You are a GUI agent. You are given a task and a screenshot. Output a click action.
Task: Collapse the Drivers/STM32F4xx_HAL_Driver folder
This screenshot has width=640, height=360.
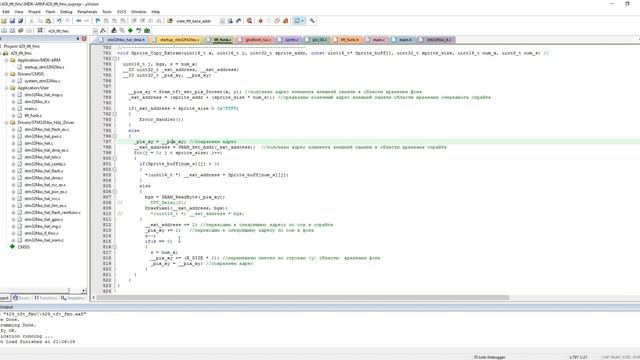[7, 122]
